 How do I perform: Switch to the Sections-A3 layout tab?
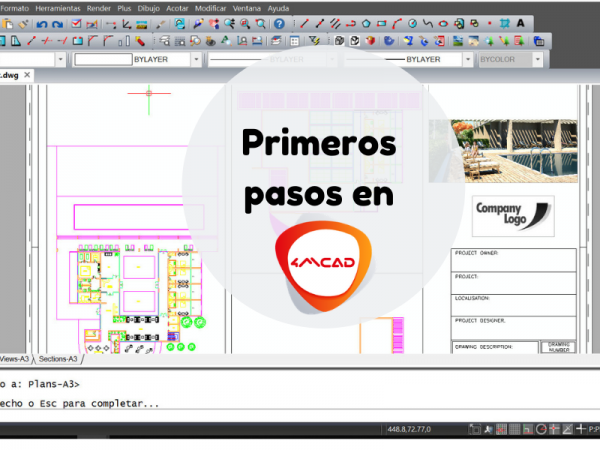tap(58, 359)
